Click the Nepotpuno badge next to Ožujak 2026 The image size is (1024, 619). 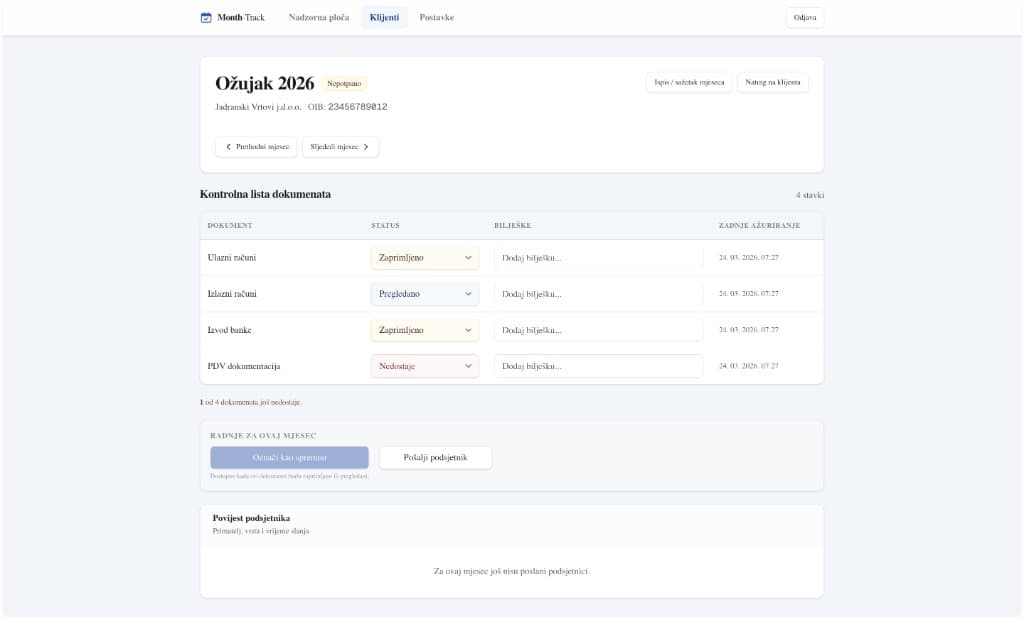tap(344, 84)
